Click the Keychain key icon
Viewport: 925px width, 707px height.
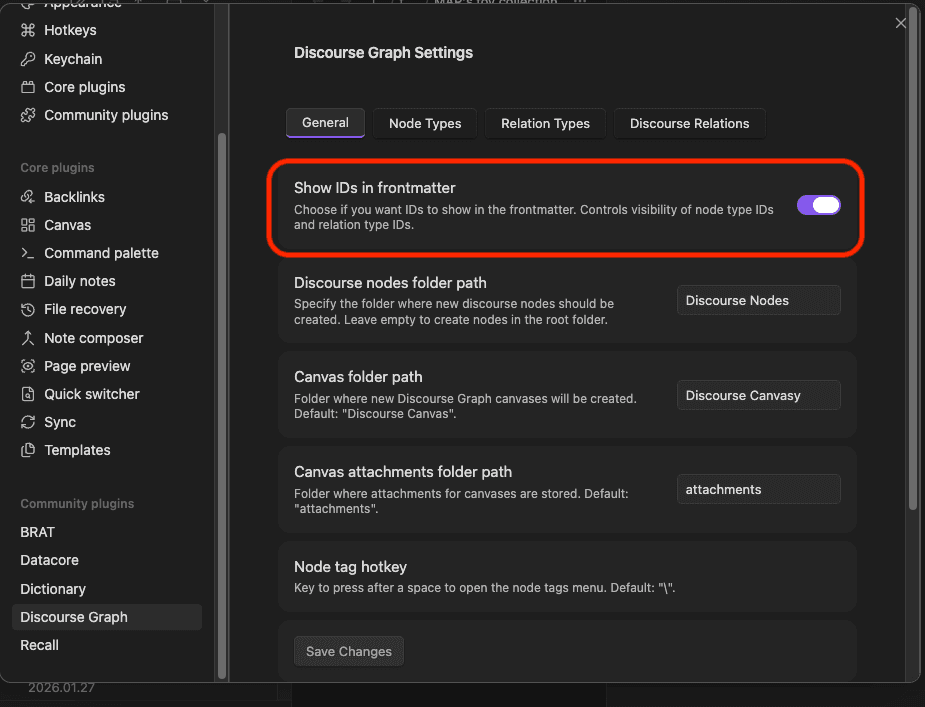[x=28, y=59]
